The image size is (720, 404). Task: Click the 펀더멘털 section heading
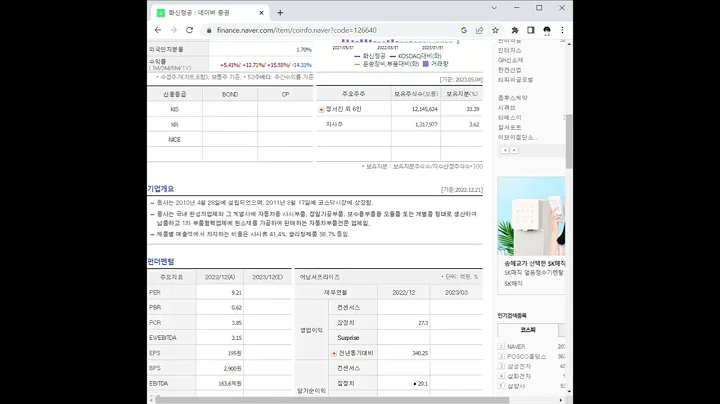pos(161,262)
